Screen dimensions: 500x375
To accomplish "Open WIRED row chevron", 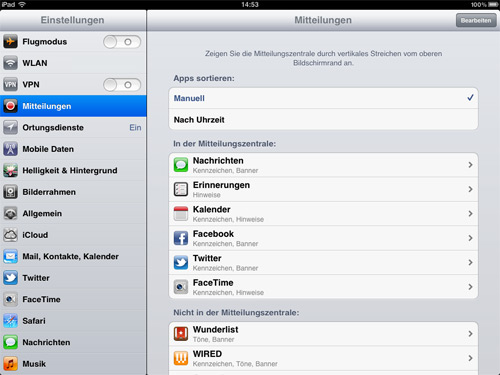I will (x=470, y=358).
